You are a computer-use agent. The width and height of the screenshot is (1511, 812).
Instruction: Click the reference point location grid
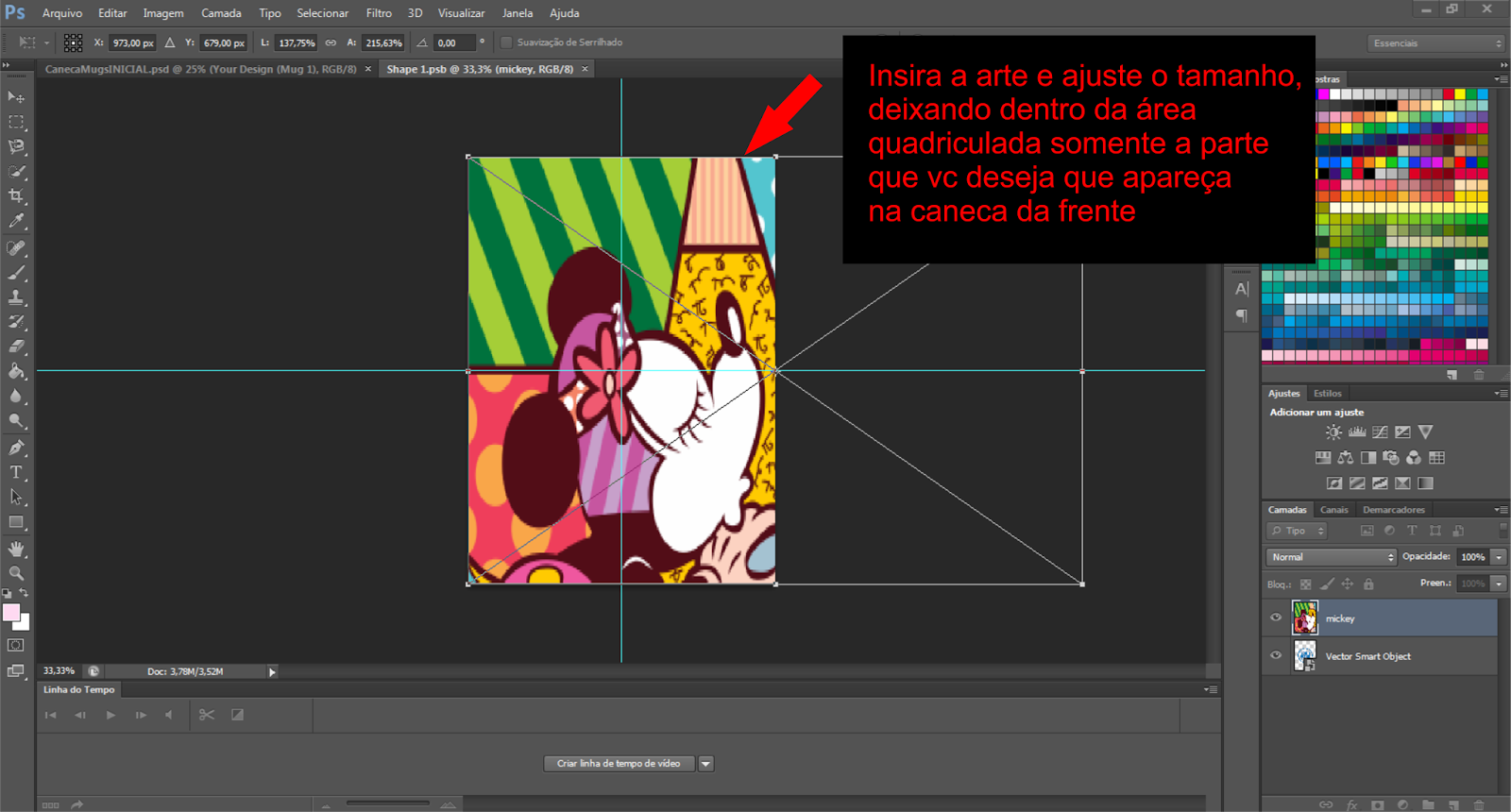click(73, 42)
